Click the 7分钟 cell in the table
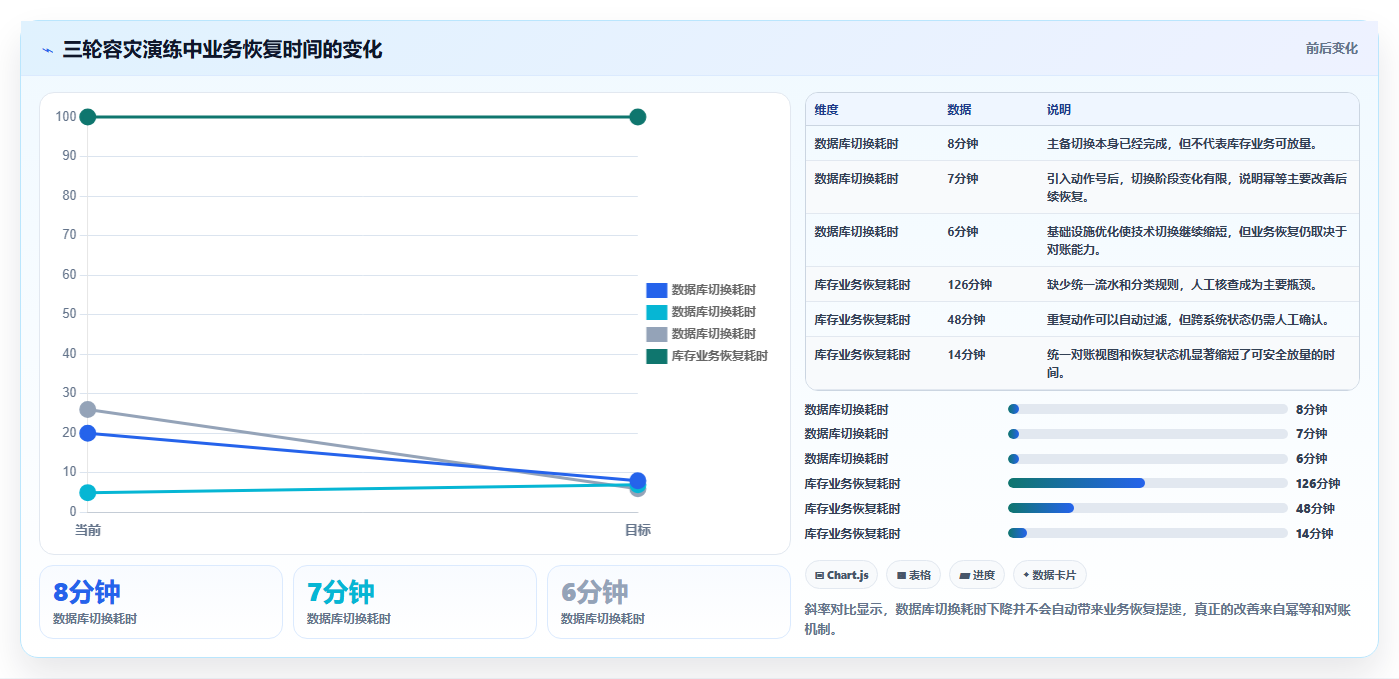 pos(963,179)
